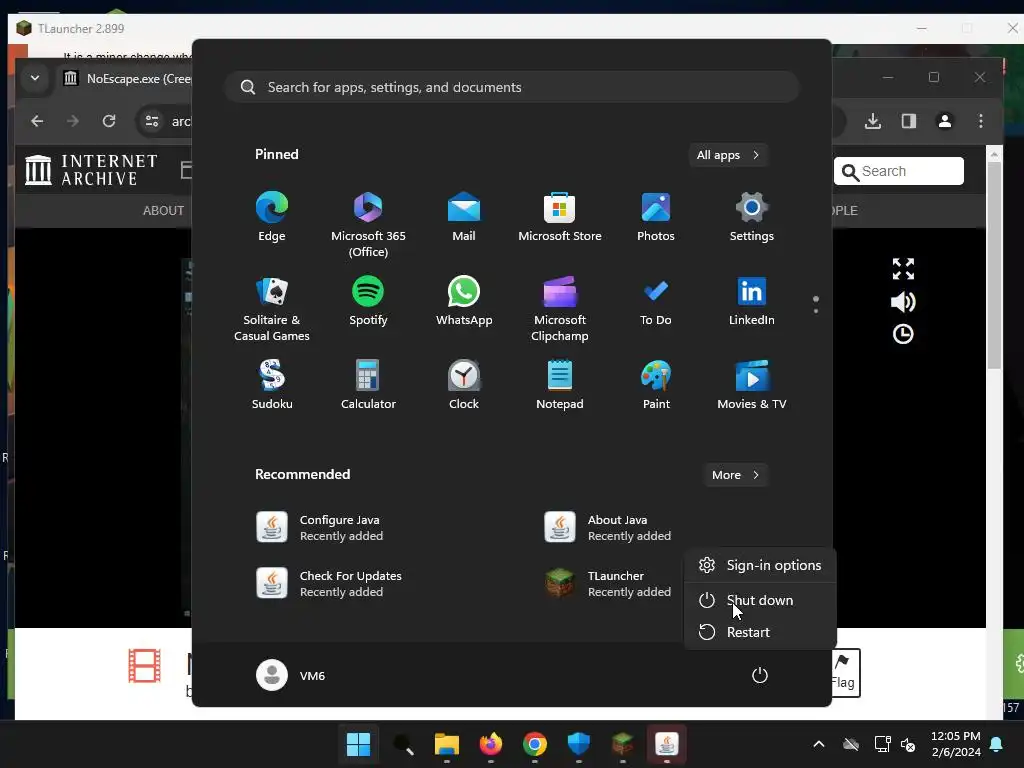Image resolution: width=1024 pixels, height=768 pixels.
Task: Toggle fullscreen in Internet Archive player
Action: (x=903, y=268)
